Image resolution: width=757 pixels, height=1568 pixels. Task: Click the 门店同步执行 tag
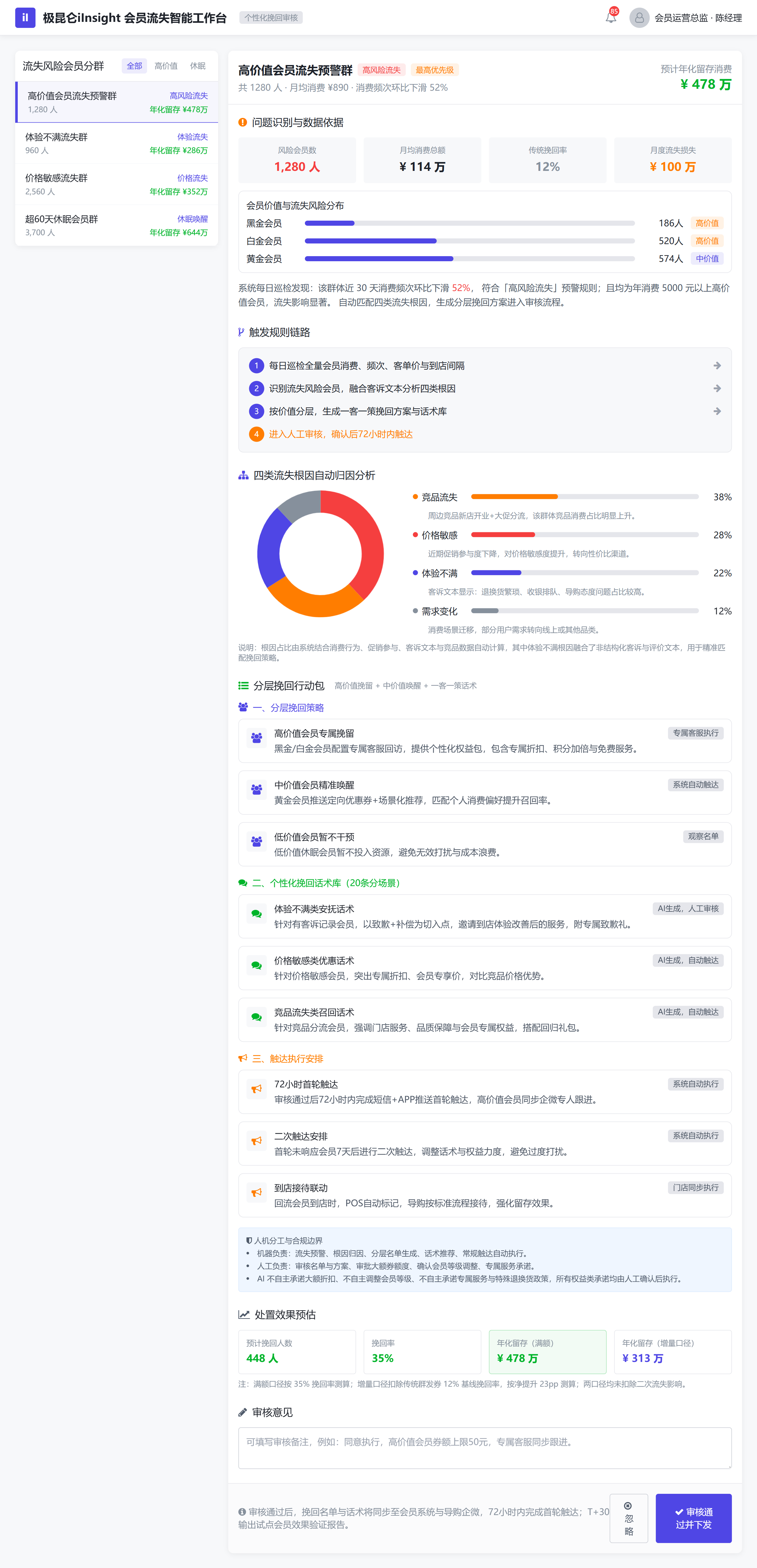(x=696, y=1188)
